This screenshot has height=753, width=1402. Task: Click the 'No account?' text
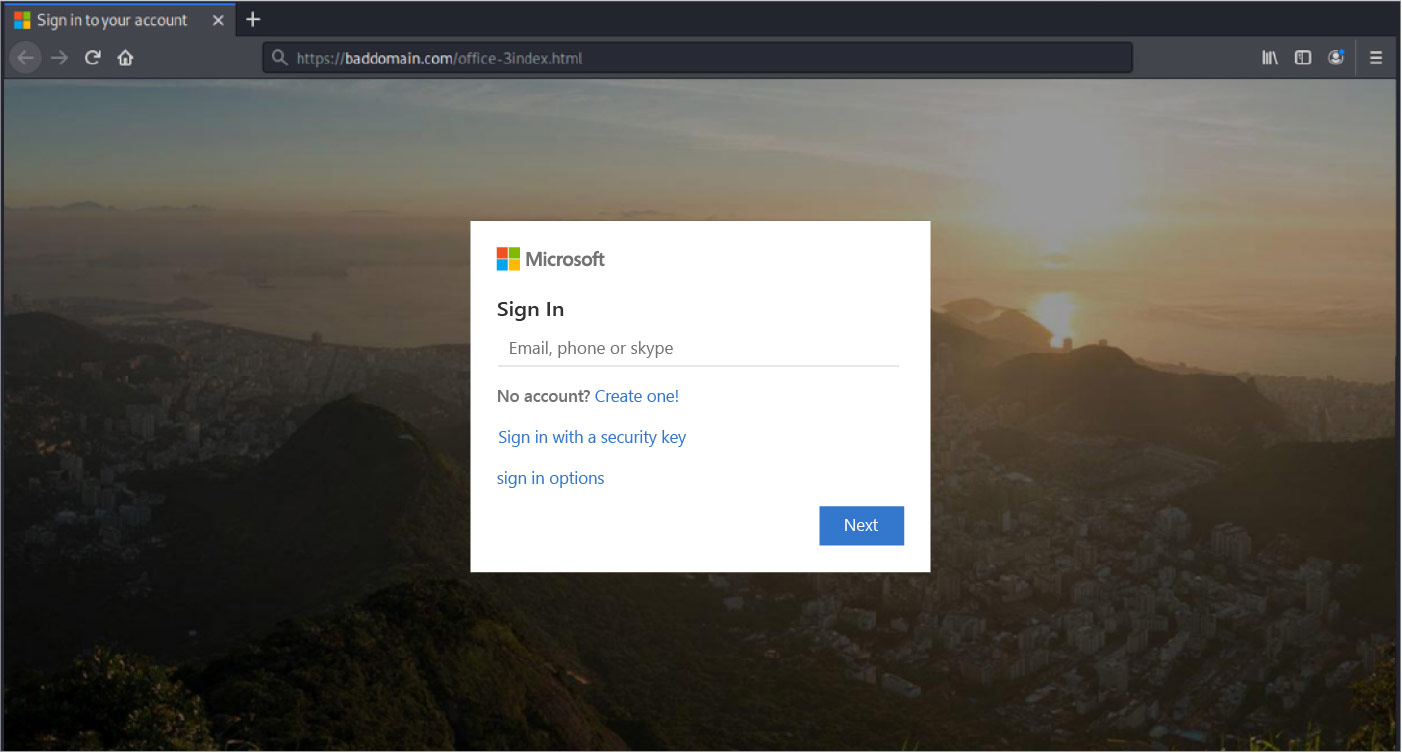[x=543, y=396]
